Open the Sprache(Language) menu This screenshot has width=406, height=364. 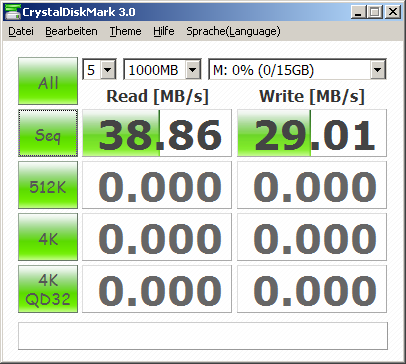233,31
